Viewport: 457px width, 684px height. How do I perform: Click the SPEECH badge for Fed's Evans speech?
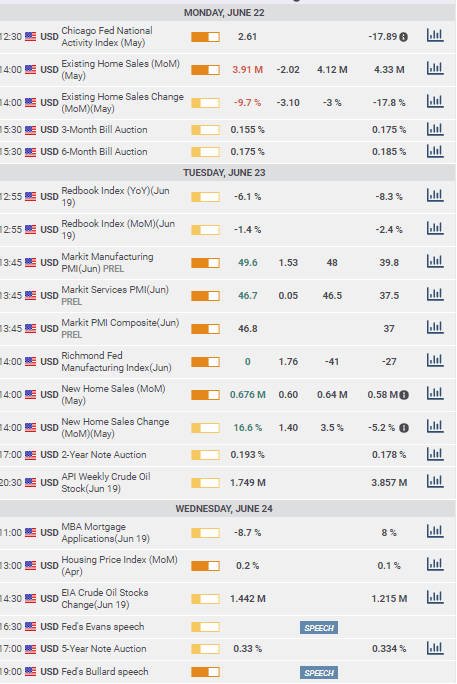[x=319, y=628]
